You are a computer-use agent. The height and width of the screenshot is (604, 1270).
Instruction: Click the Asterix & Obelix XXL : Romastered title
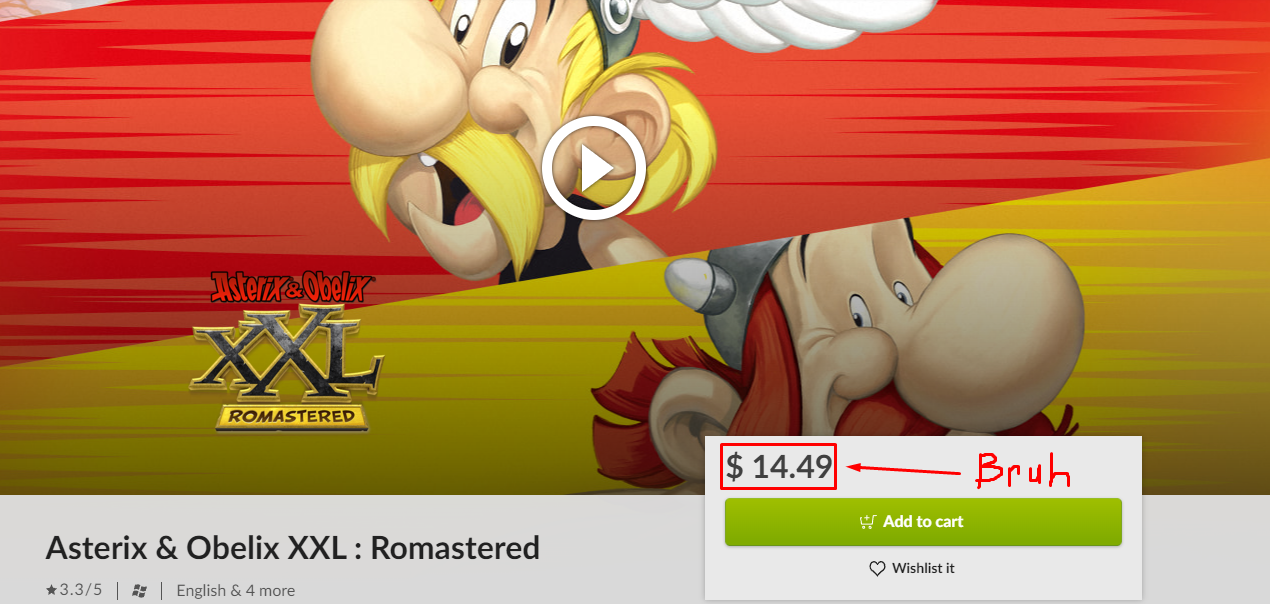293,548
